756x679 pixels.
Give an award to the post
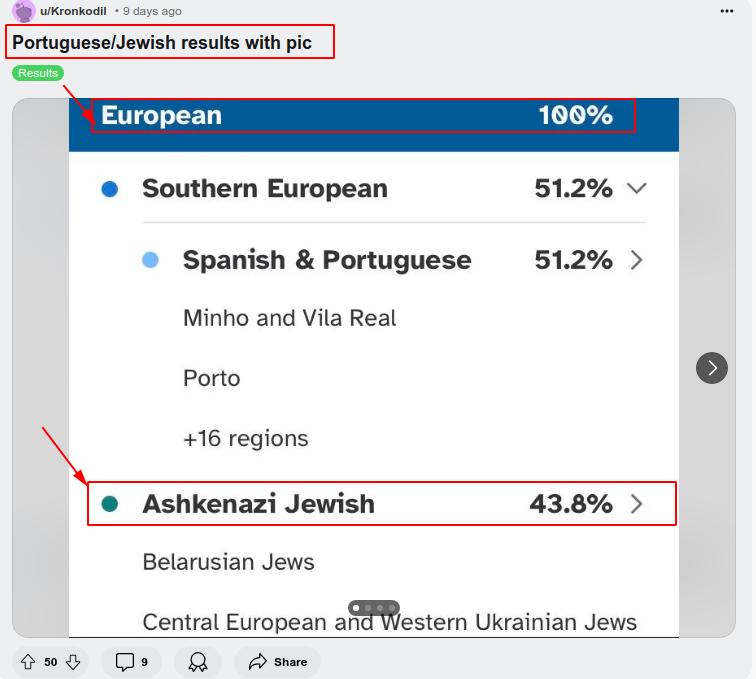[198, 662]
